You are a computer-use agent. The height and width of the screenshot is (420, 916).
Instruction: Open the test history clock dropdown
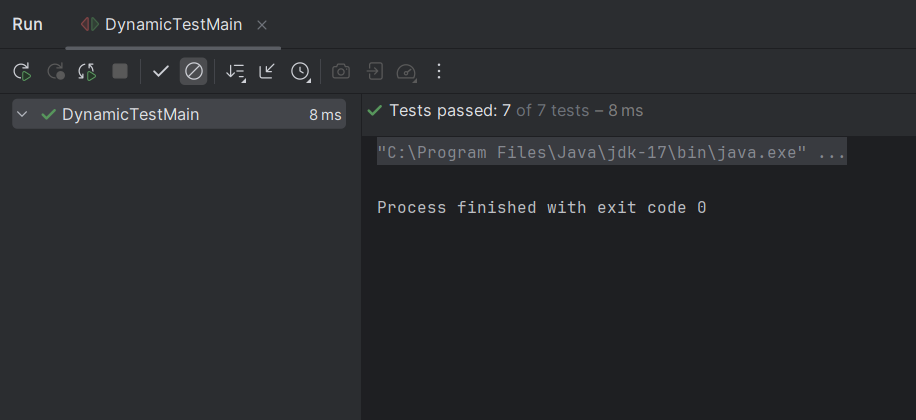(300, 71)
